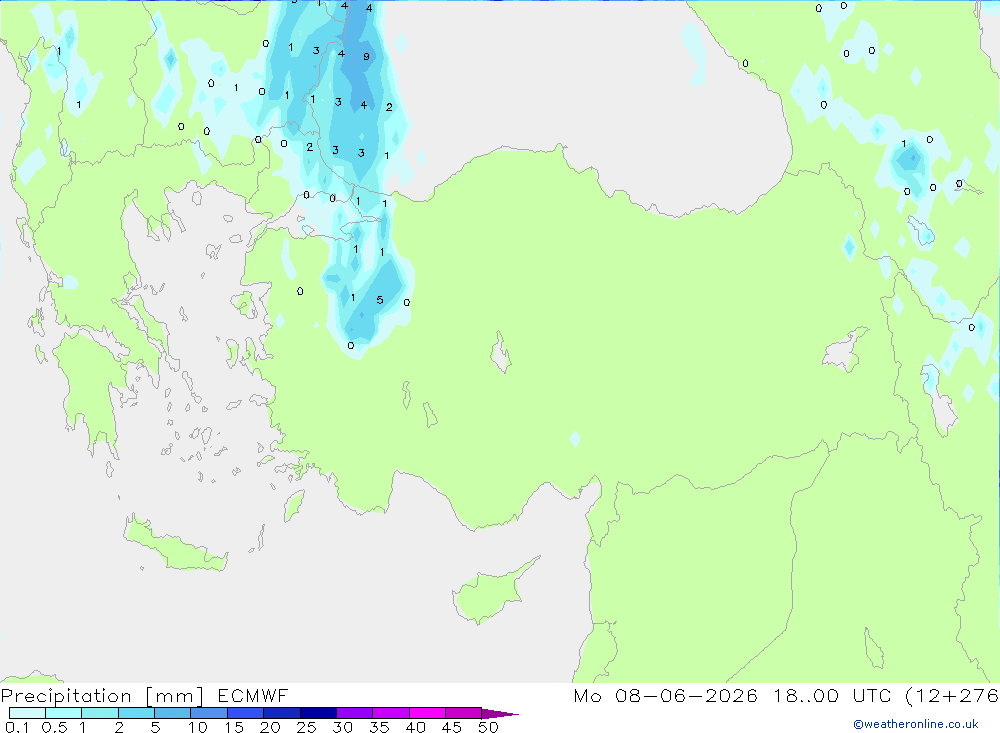Click the 15–20 mm legend color swatch

pos(246,713)
